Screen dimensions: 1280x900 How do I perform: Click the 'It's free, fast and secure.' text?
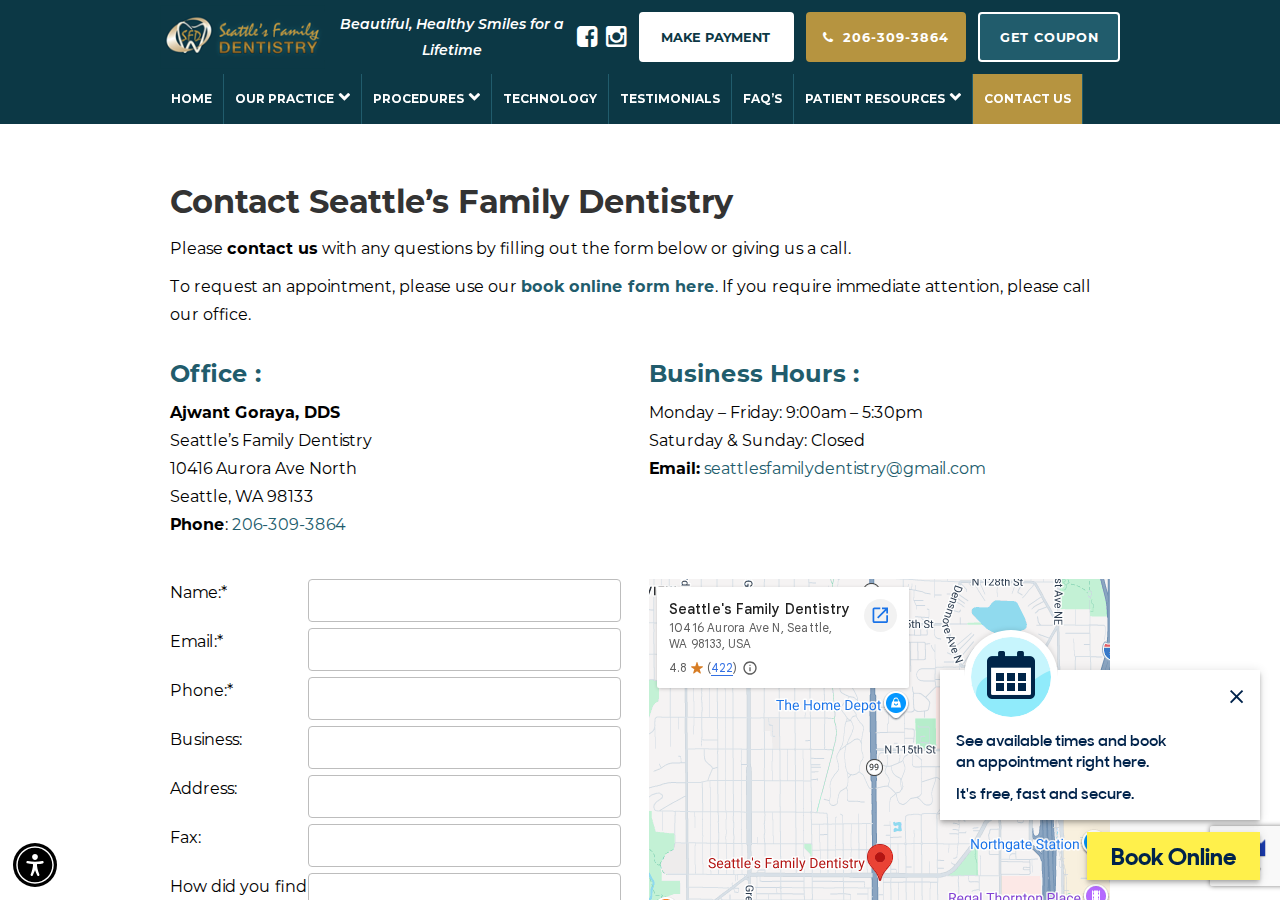click(1045, 794)
